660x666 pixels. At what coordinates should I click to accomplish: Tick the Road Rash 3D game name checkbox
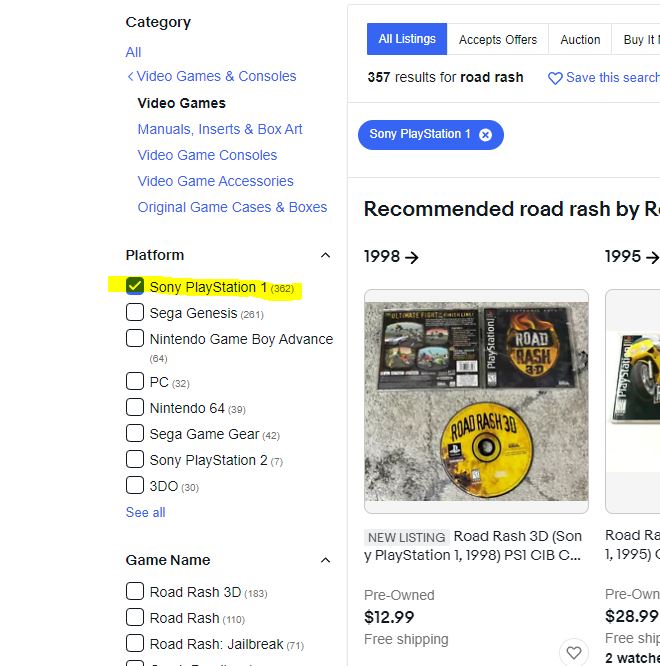coord(135,591)
